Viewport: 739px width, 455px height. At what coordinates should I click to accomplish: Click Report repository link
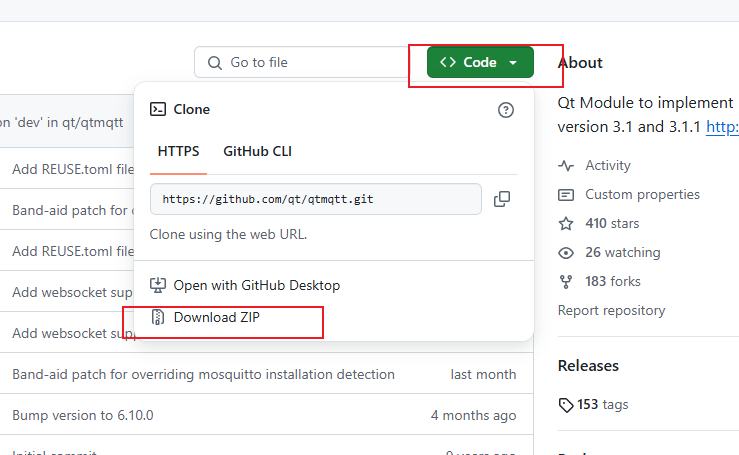[611, 310]
